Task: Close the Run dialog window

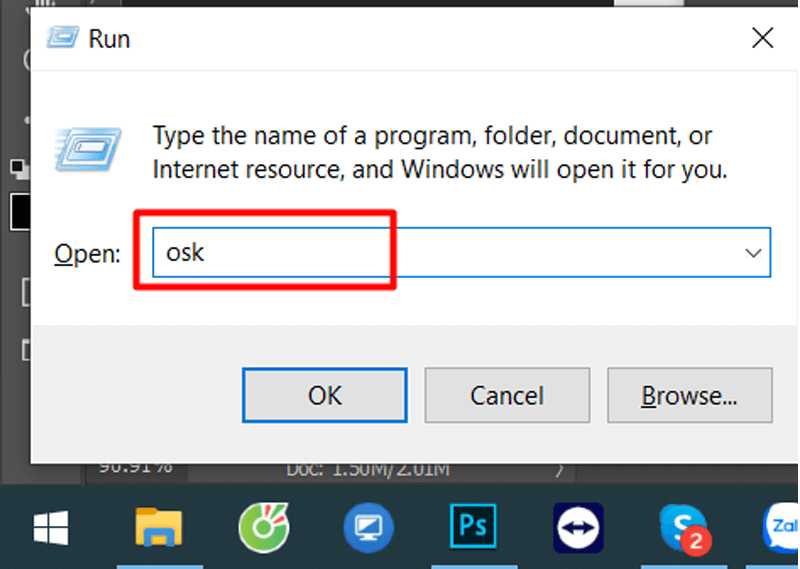Action: click(762, 38)
